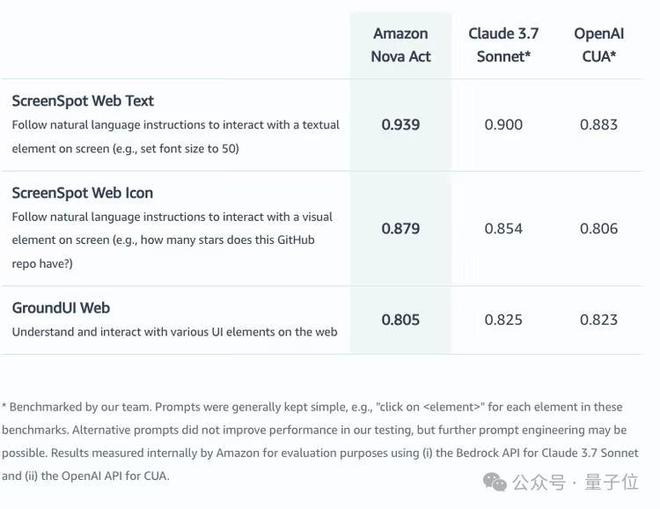Select the Claude 3.7 Sonnet column header

pos(503,45)
